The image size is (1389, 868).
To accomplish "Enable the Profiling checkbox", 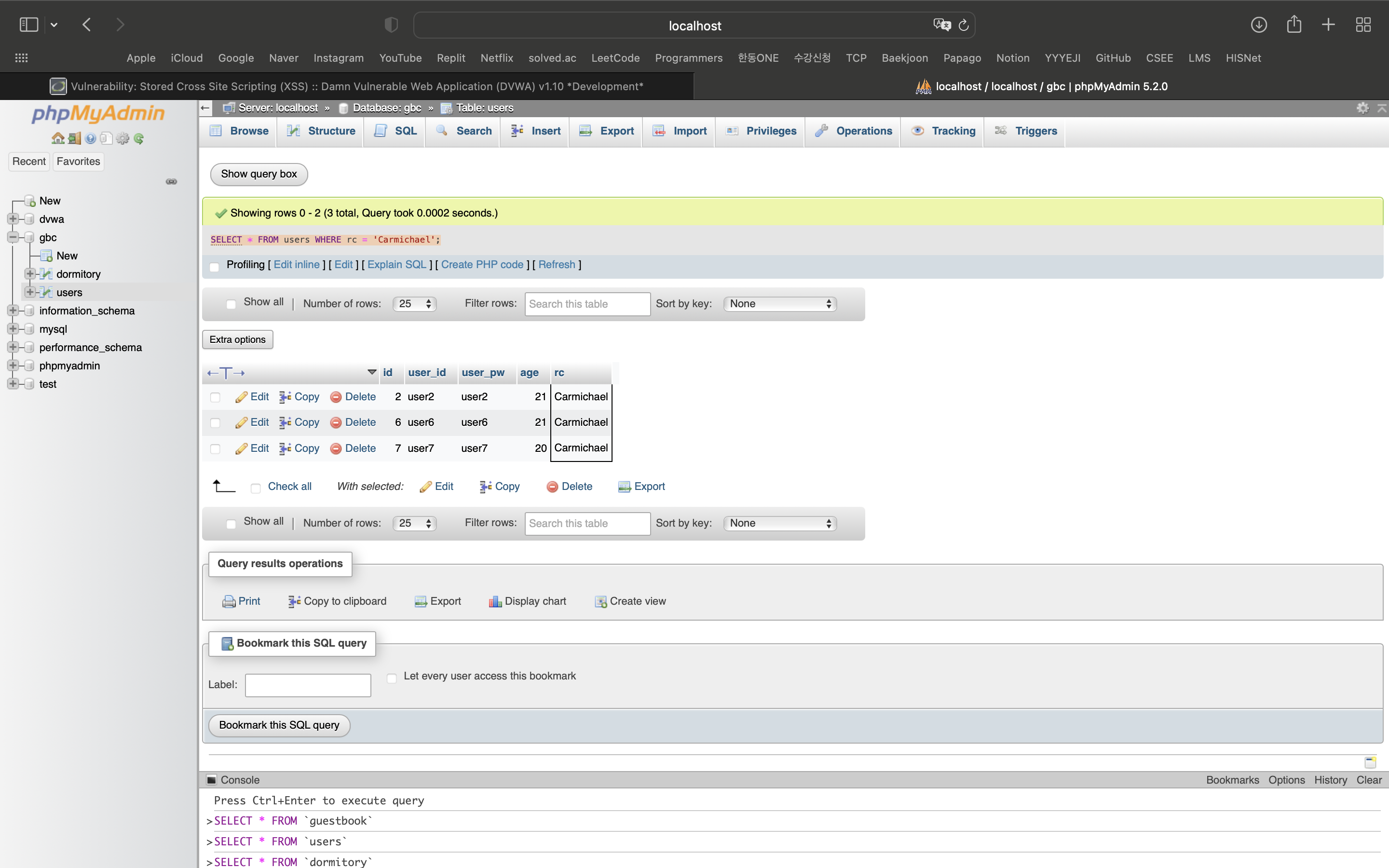I will click(x=215, y=266).
